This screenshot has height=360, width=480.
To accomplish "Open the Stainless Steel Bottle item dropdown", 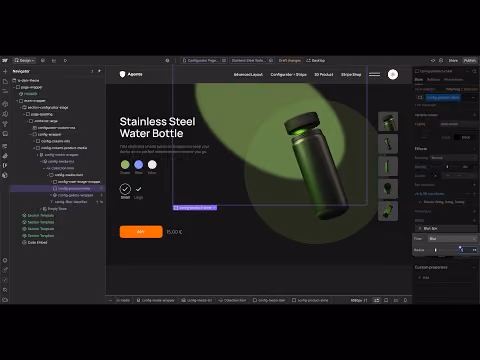I will click(x=252, y=60).
